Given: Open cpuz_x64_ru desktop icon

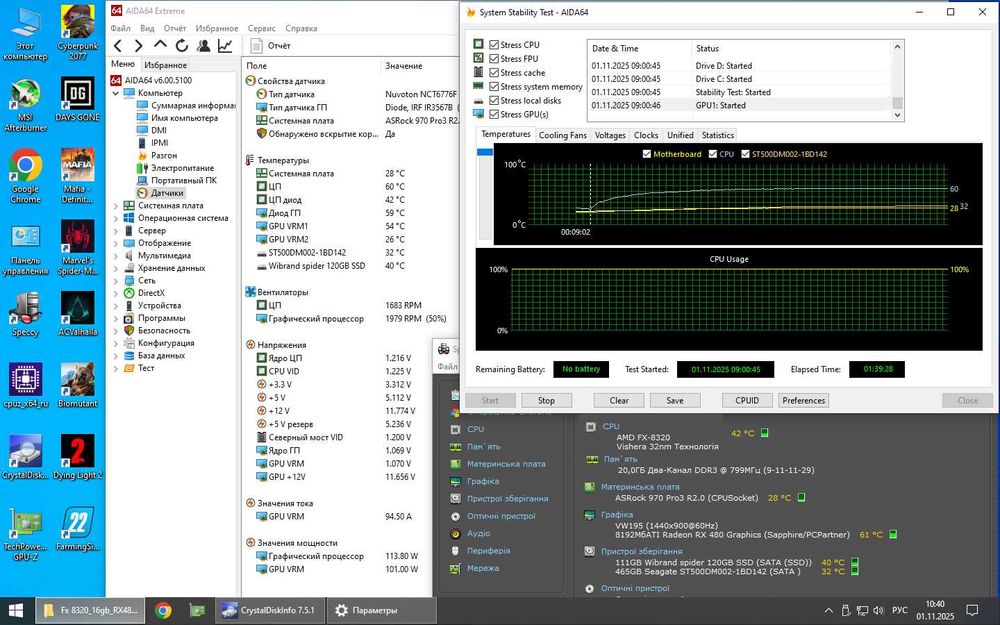Looking at the screenshot, I should [26, 386].
